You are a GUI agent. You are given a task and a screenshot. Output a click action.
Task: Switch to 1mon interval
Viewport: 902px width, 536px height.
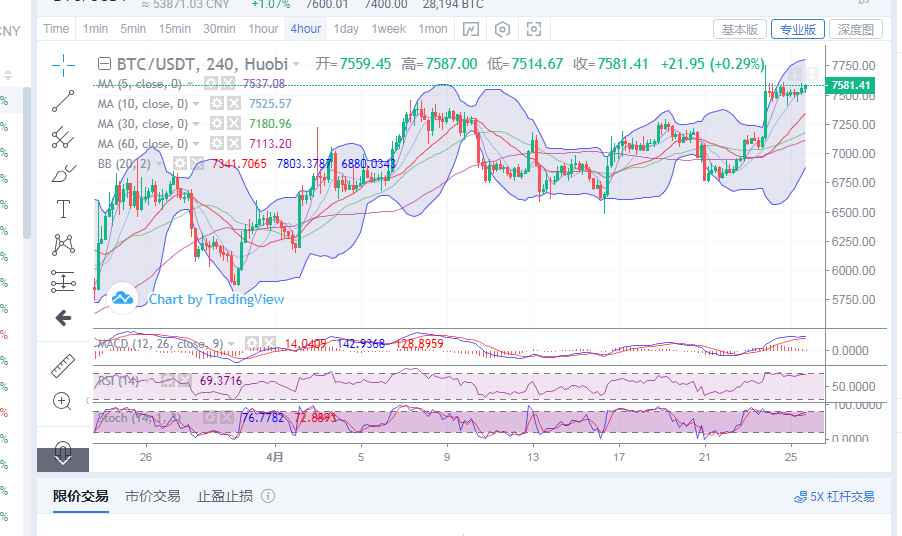click(433, 29)
